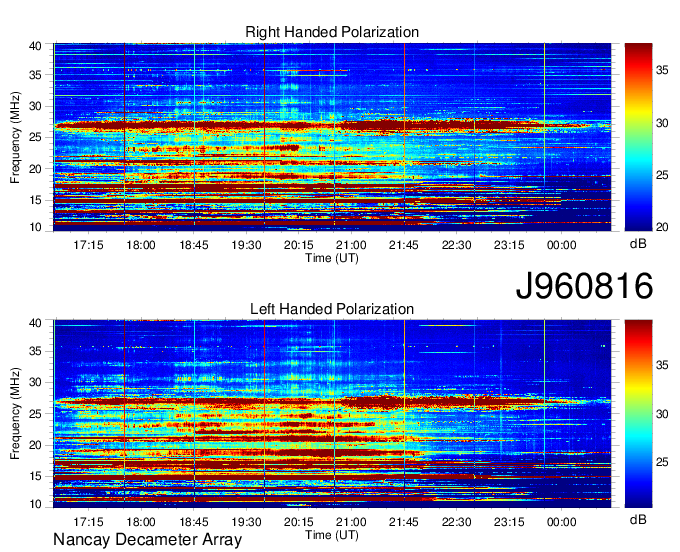Viewport: 680px width, 552px height.
Task: Click the 30 MHz tick label on upper plot
Action: tap(35, 106)
